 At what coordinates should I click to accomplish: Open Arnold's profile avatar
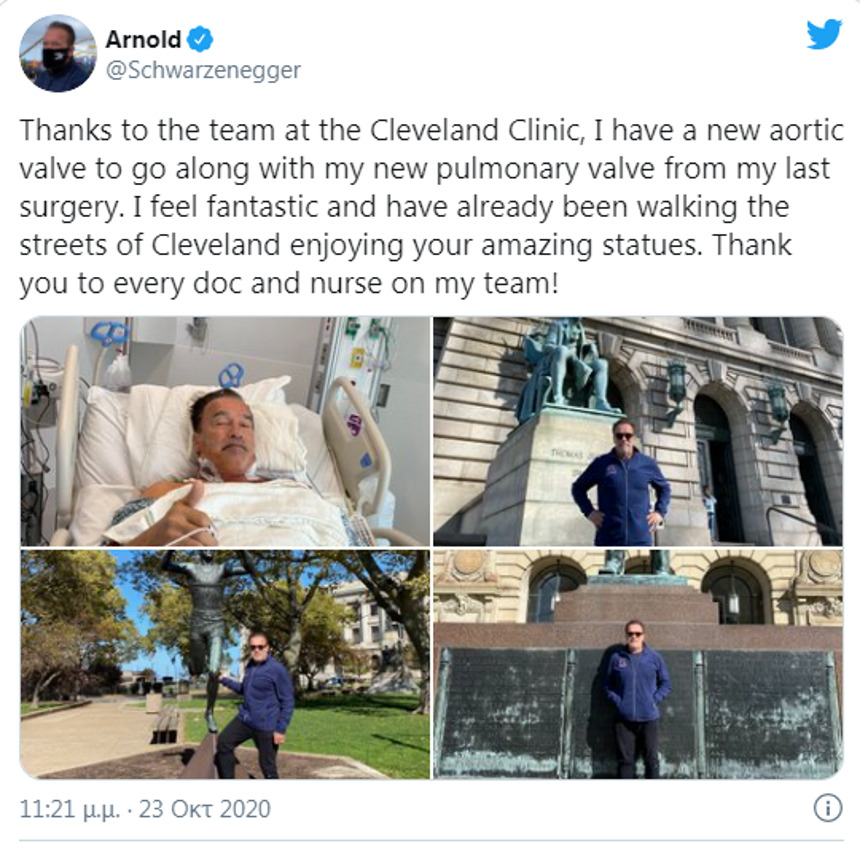(58, 53)
